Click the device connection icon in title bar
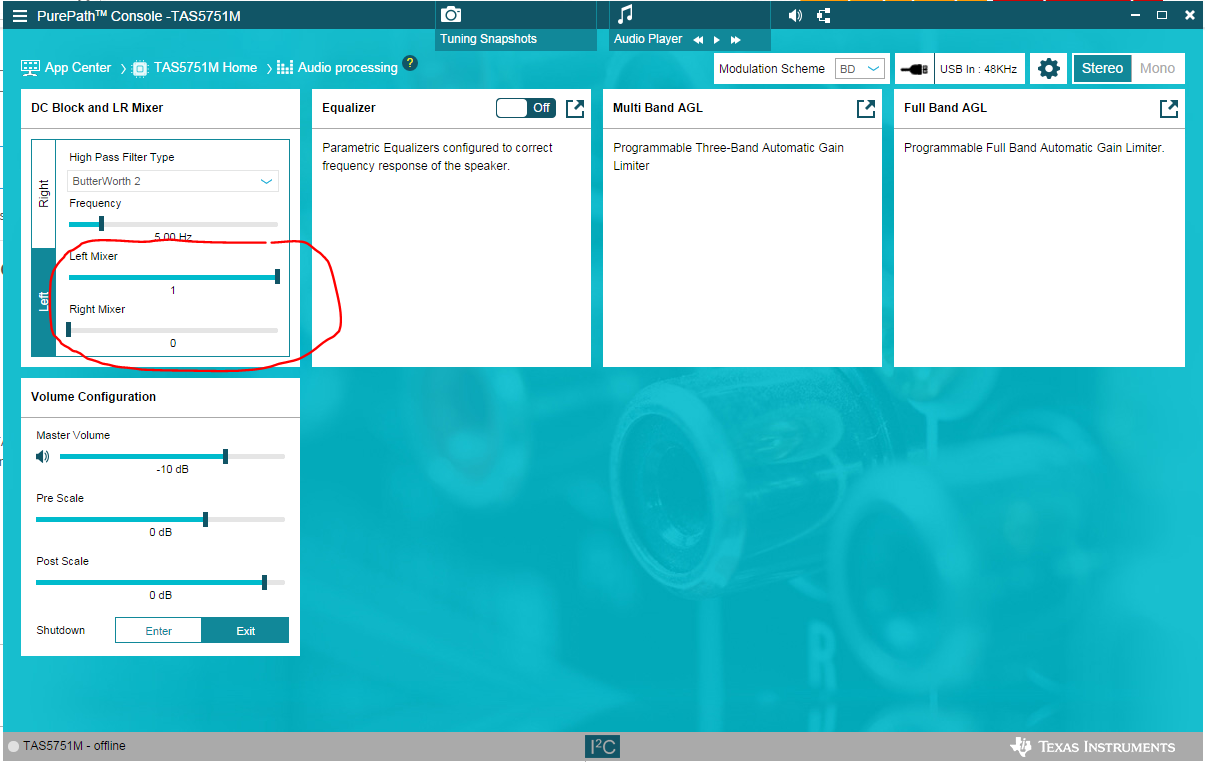This screenshot has width=1205, height=762. coord(824,15)
